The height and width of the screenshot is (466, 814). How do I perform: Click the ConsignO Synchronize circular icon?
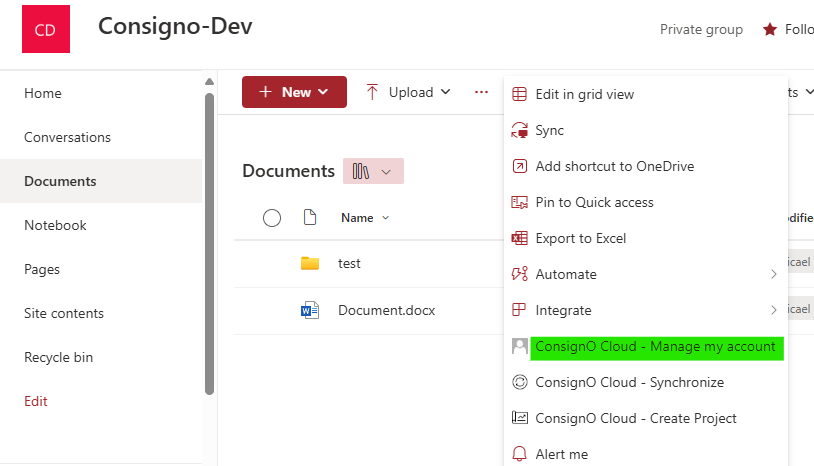pos(519,382)
